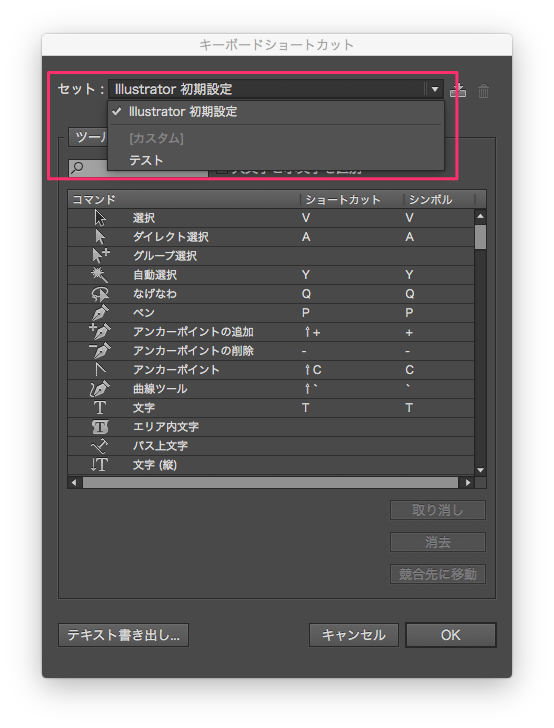Screen dimensions: 554x728
Task: Click the Lasso (なげなわ) tool icon
Action: [100, 294]
